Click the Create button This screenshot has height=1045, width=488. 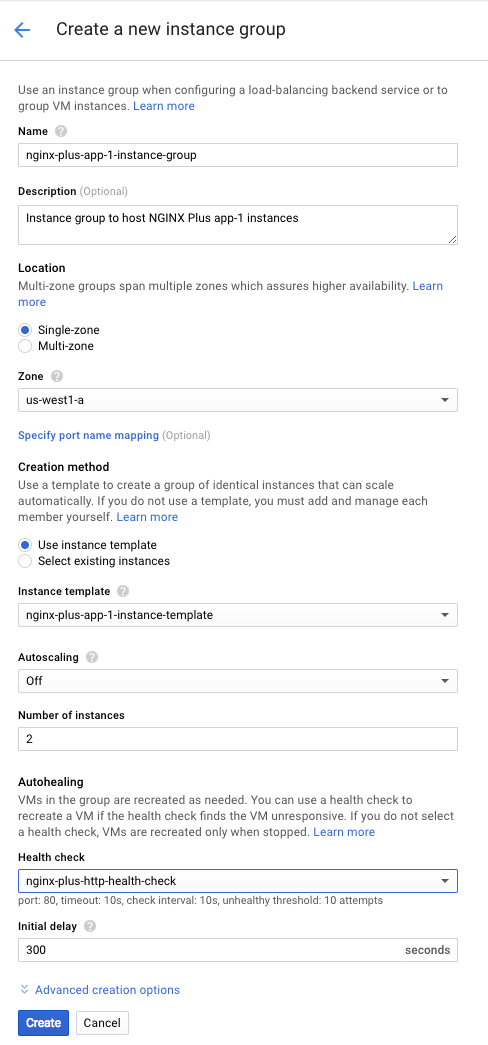point(43,1022)
